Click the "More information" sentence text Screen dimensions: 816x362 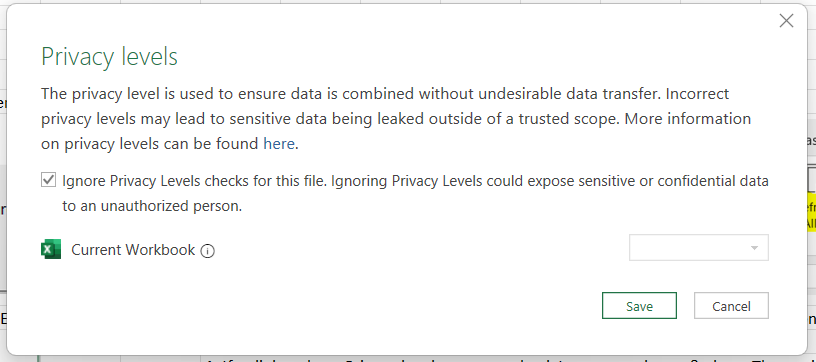coord(687,119)
